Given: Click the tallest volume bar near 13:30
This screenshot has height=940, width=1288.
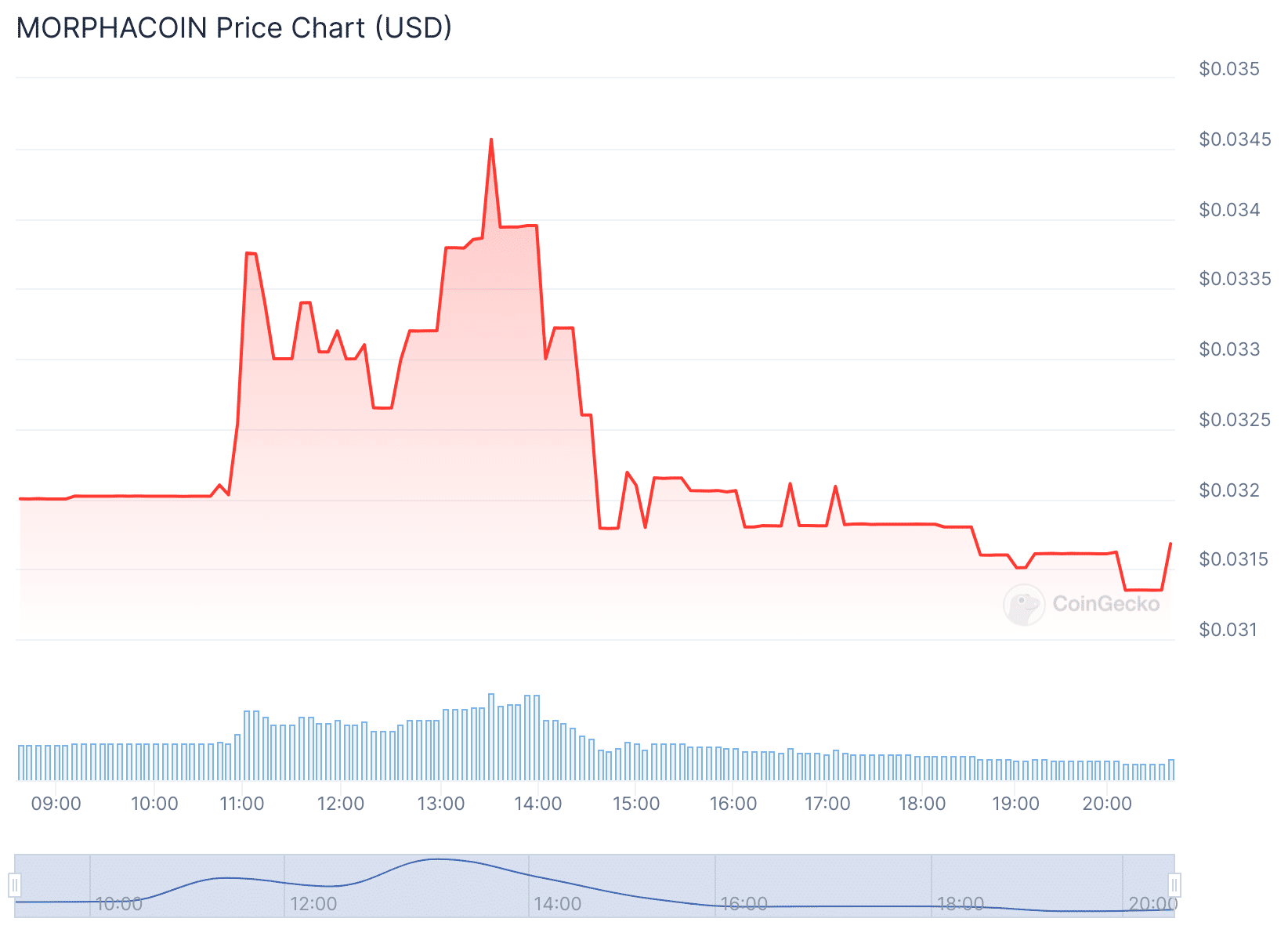Looking at the screenshot, I should point(491,737).
